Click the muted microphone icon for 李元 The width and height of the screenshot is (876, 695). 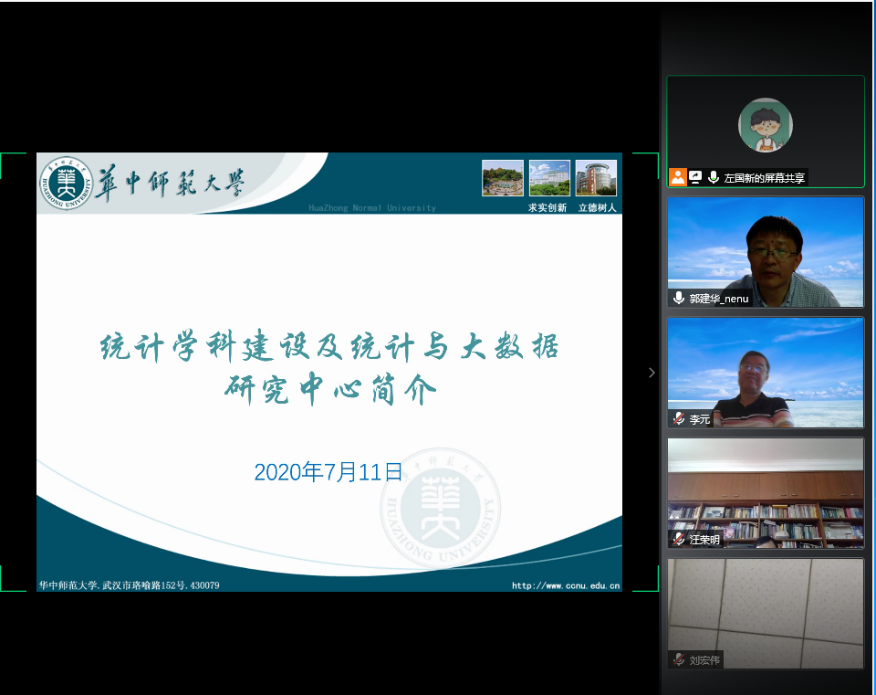[x=679, y=418]
